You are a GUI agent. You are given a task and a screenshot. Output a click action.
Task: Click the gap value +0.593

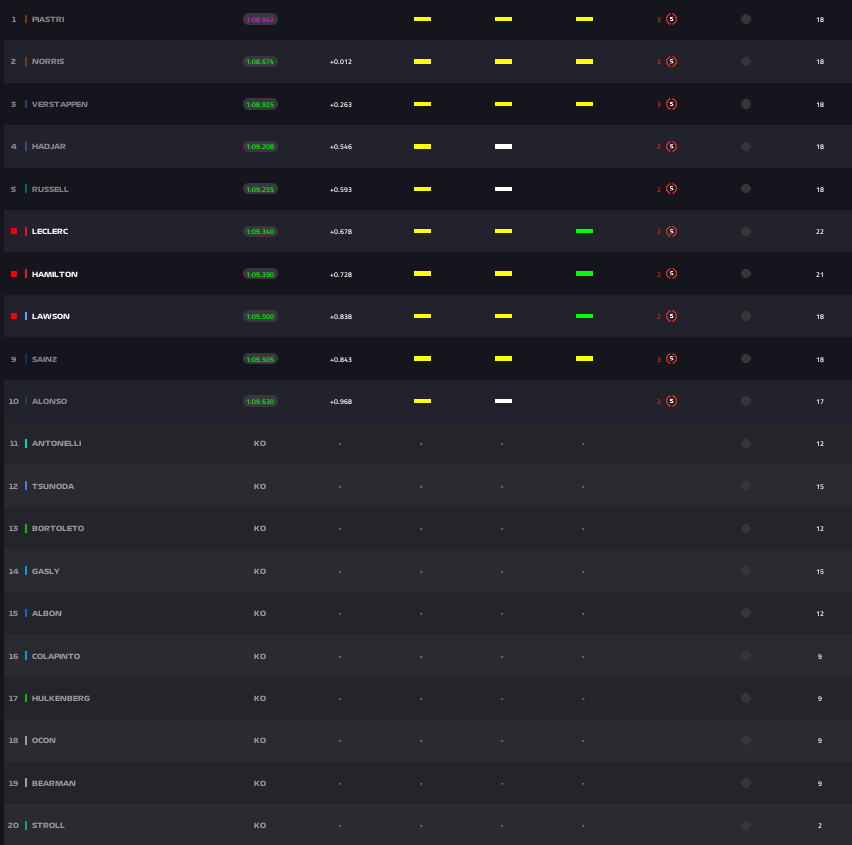tap(341, 189)
